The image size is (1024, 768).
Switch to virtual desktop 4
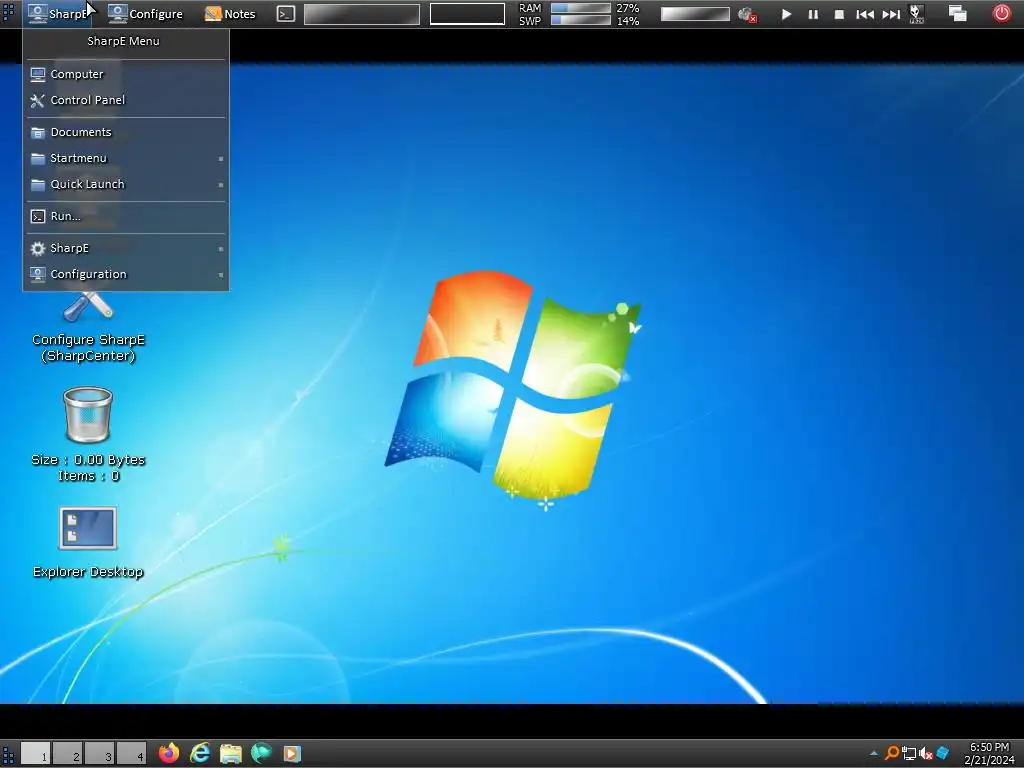[132, 754]
